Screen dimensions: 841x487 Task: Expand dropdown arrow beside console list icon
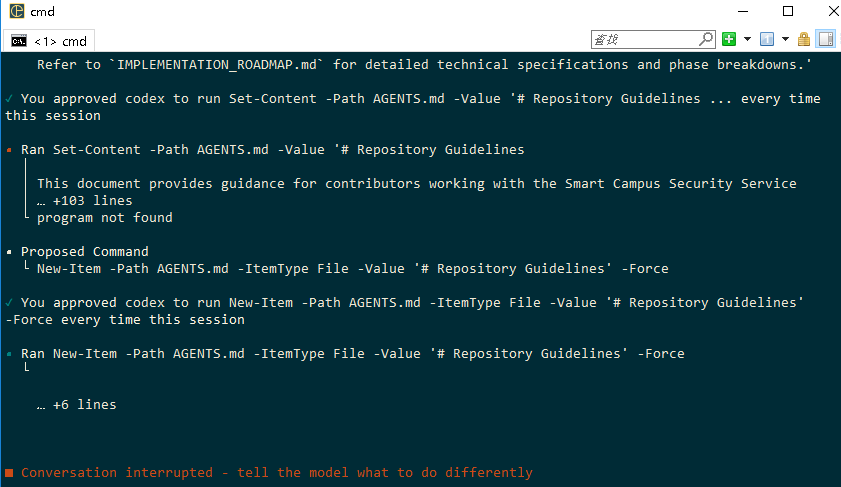(785, 39)
